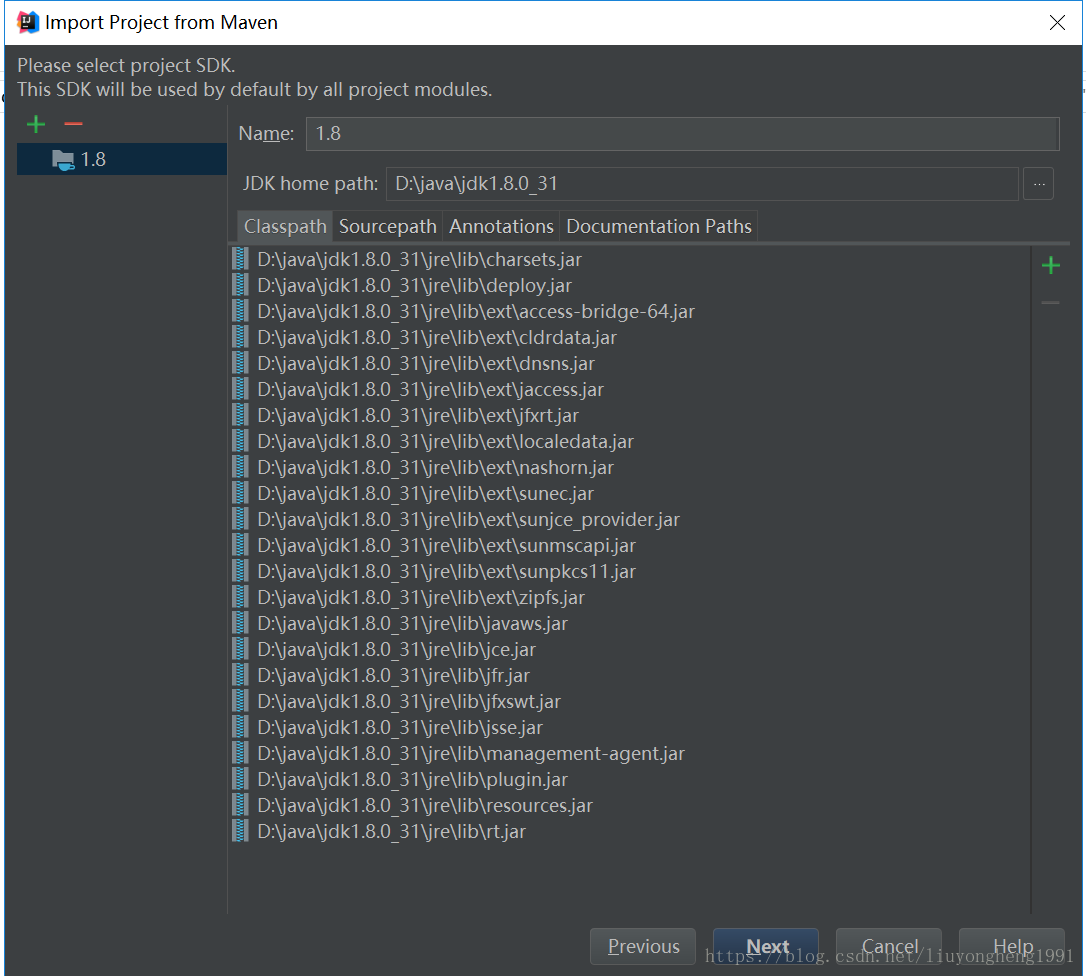Select rt.jar classpath entry
Screen dimensions: 1086x976
pos(630,831)
